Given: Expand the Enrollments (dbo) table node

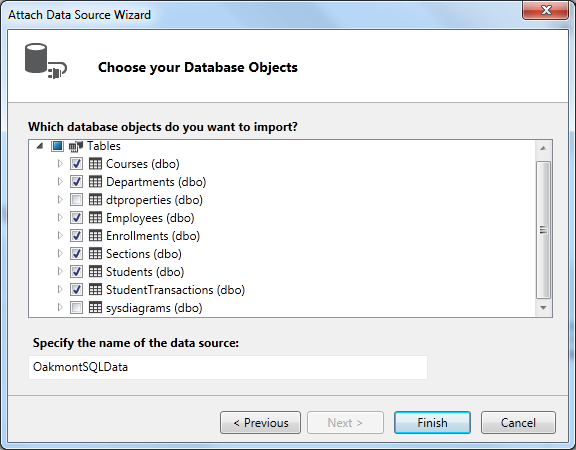Looking at the screenshot, I should (x=60, y=235).
